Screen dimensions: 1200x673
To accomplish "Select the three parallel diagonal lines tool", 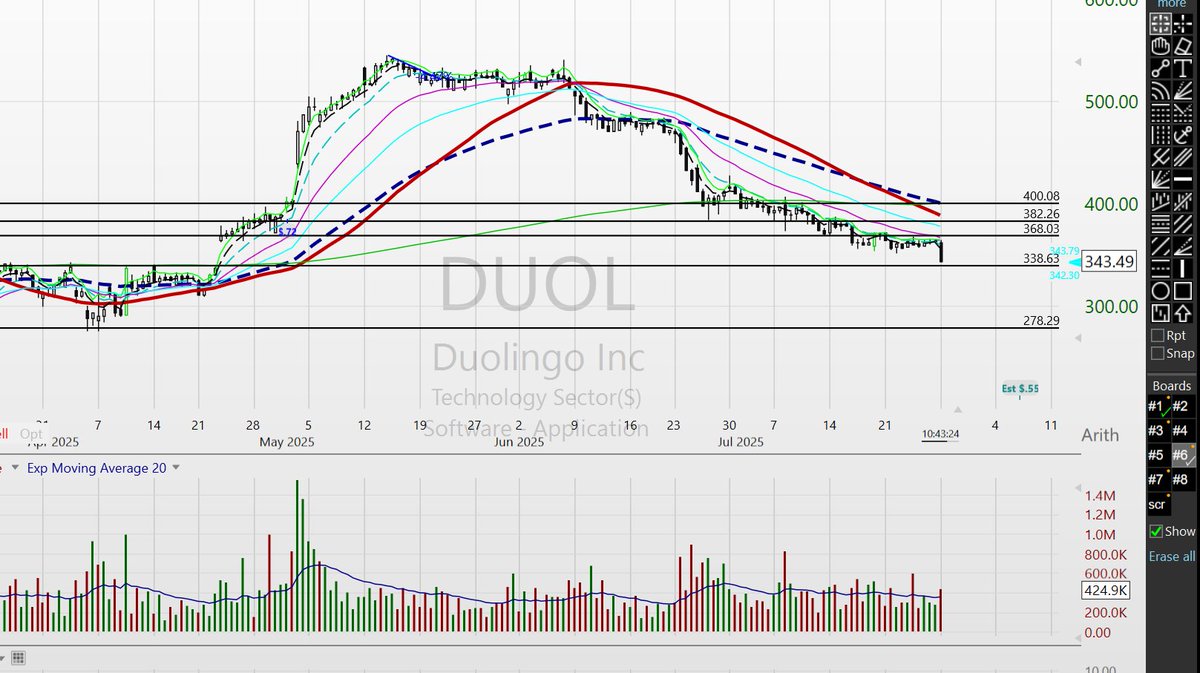I will coord(1183,157).
